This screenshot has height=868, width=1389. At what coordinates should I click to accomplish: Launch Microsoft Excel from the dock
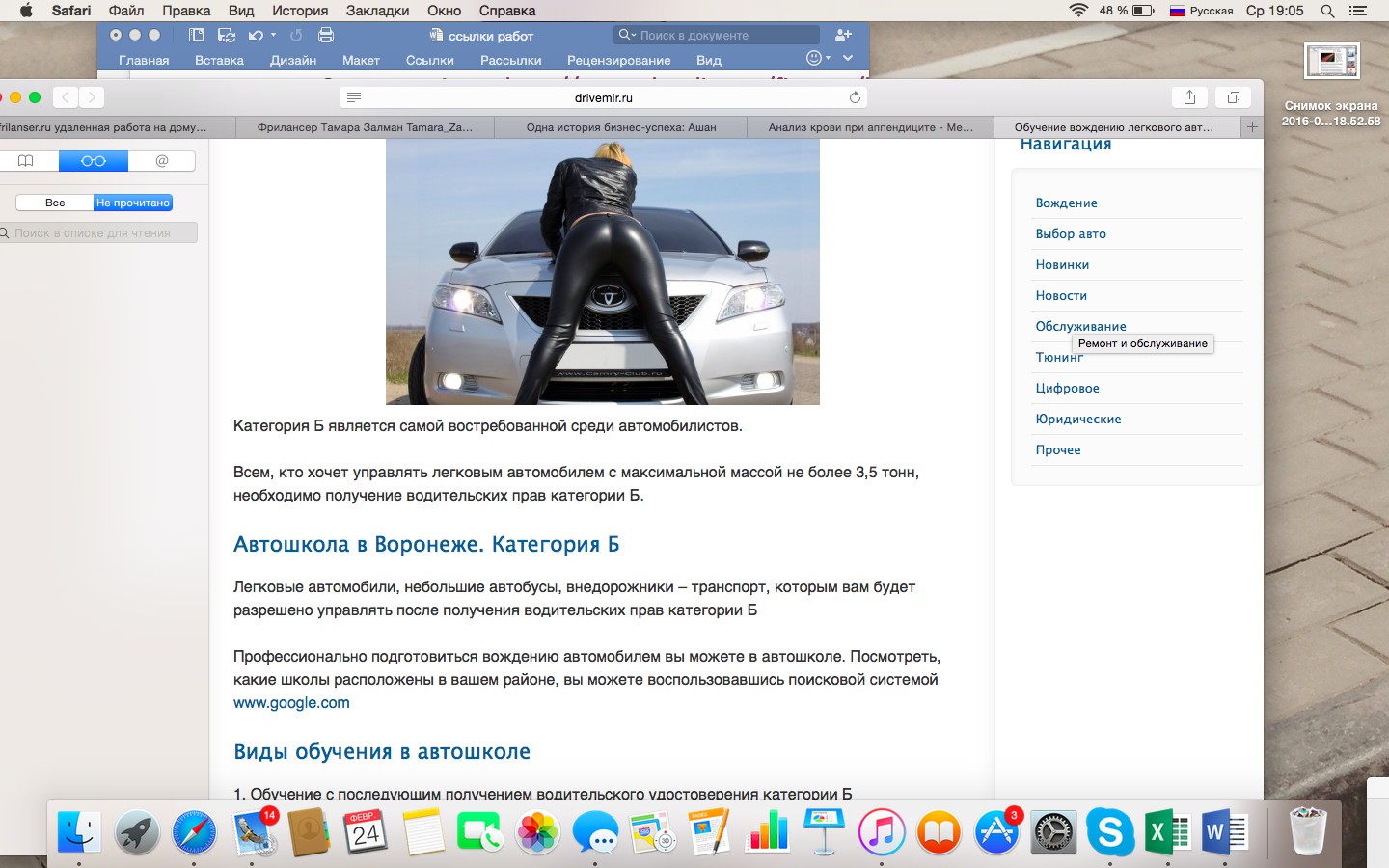(1167, 831)
